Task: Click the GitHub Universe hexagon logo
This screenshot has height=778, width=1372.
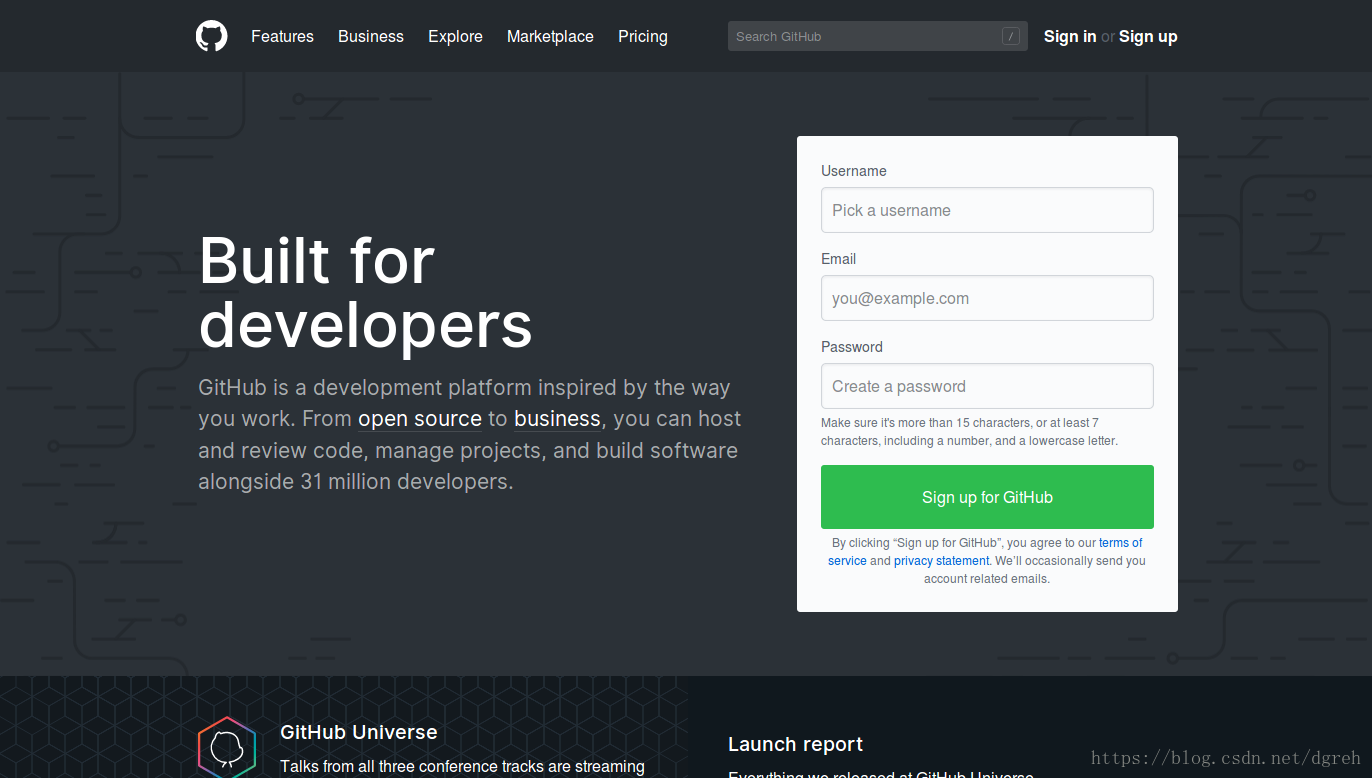Action: coord(227,747)
